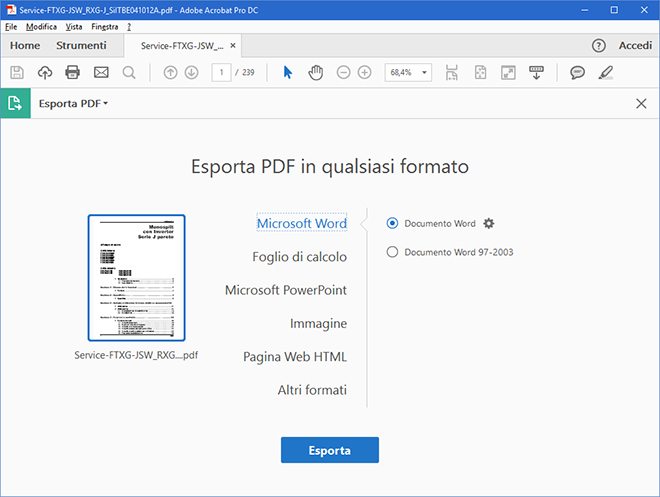Image resolution: width=660 pixels, height=497 pixels.
Task: Click the upload to cloud icon
Action: 44,73
